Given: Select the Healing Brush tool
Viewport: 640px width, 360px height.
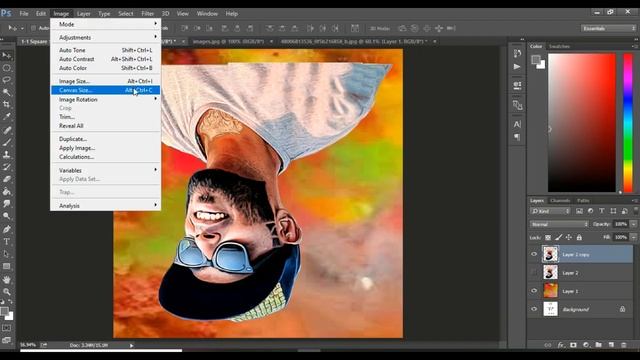Looking at the screenshot, I should point(7,130).
